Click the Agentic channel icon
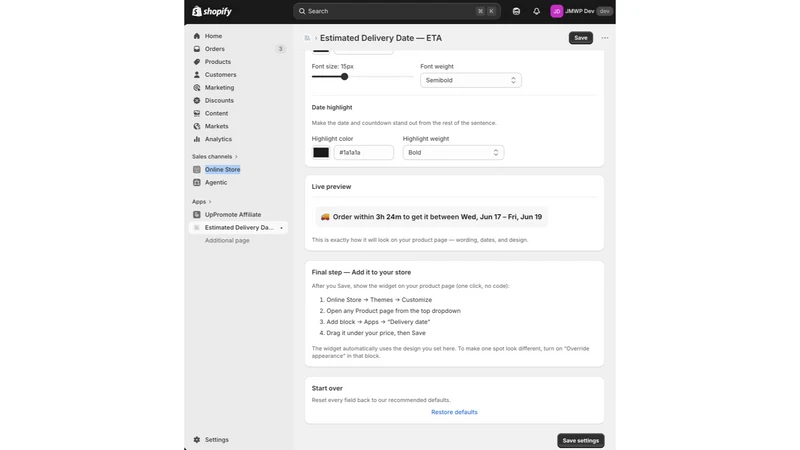This screenshot has height=450, width=800. click(x=197, y=182)
